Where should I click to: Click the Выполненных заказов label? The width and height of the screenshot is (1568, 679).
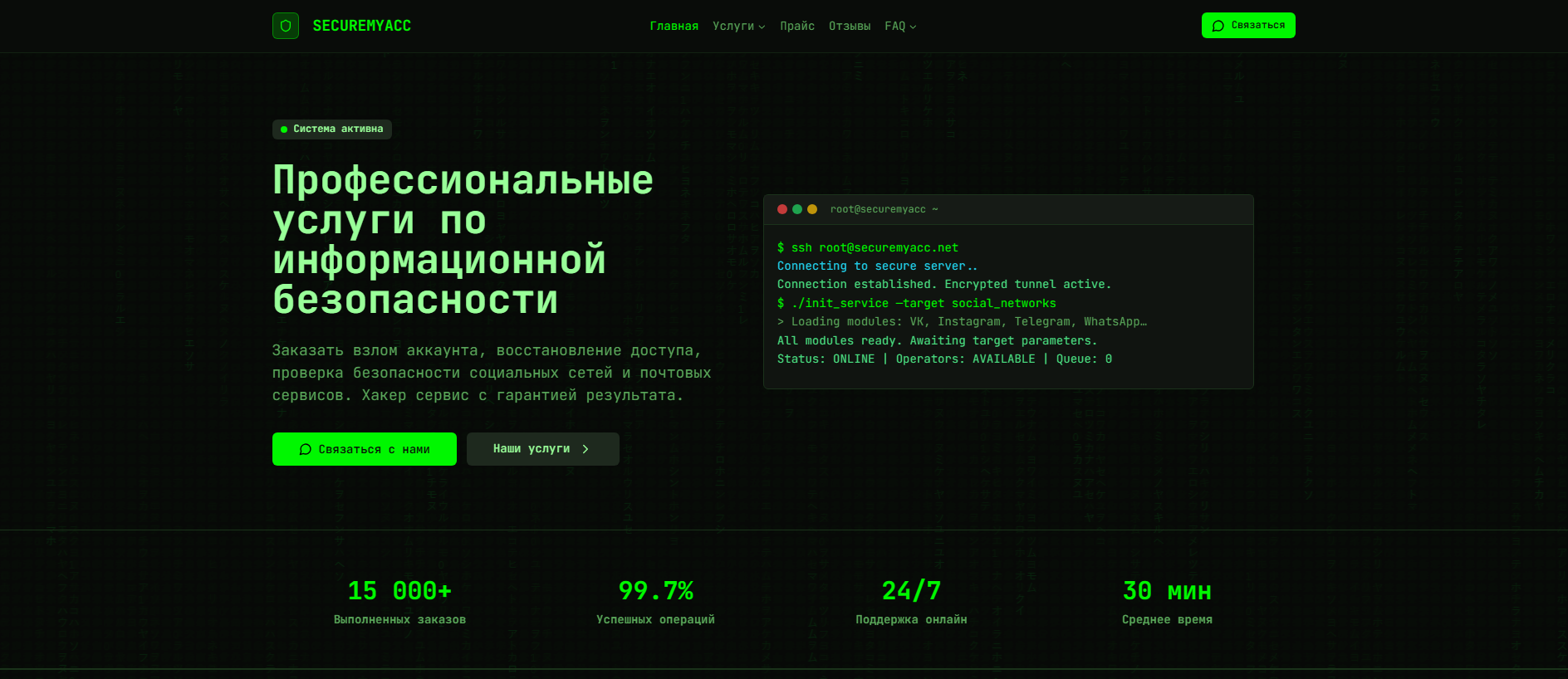pyautogui.click(x=399, y=619)
